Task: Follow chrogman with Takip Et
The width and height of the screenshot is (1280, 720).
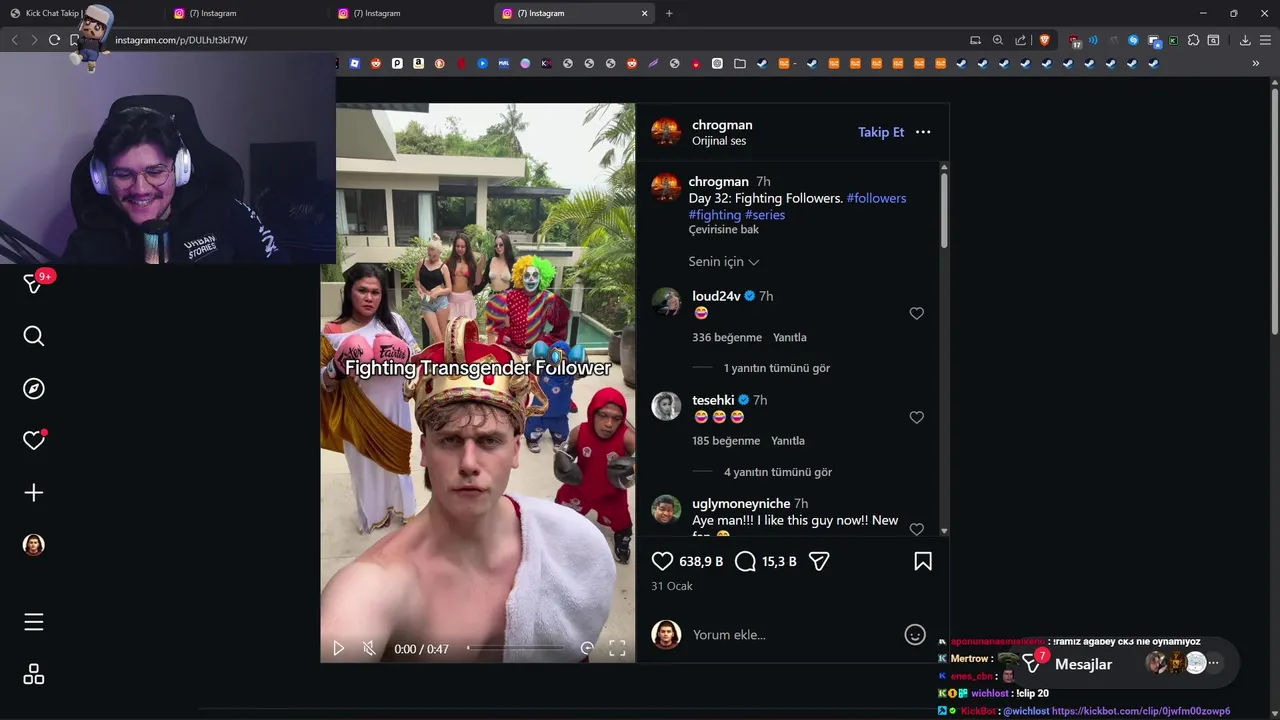Action: point(881,132)
